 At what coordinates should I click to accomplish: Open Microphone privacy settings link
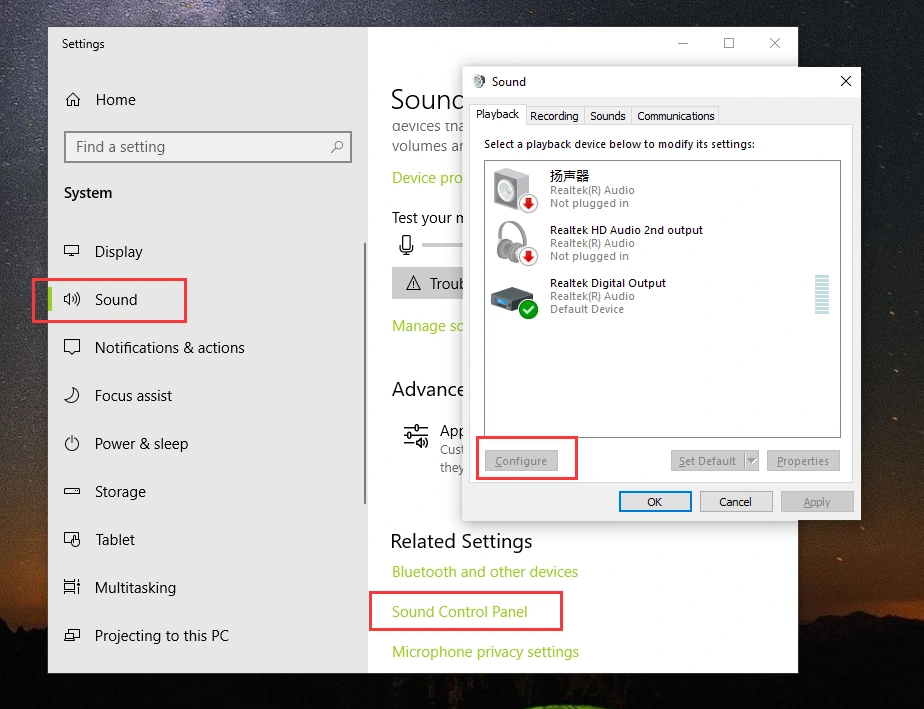(486, 652)
